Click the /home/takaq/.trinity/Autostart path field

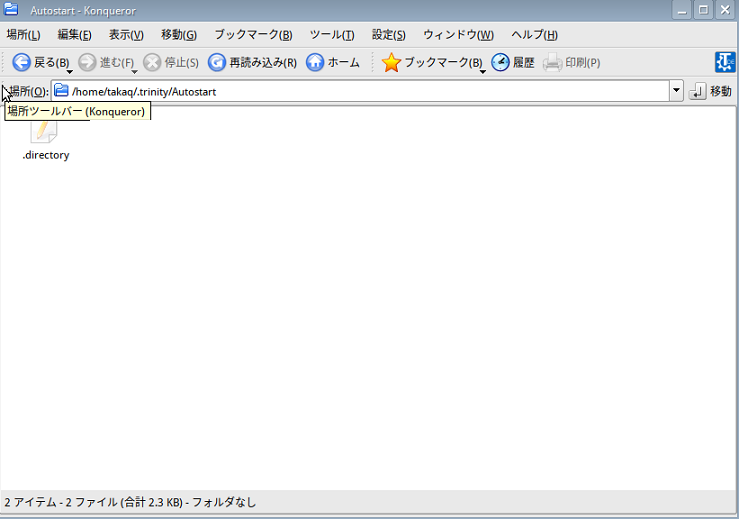pyautogui.click(x=361, y=91)
